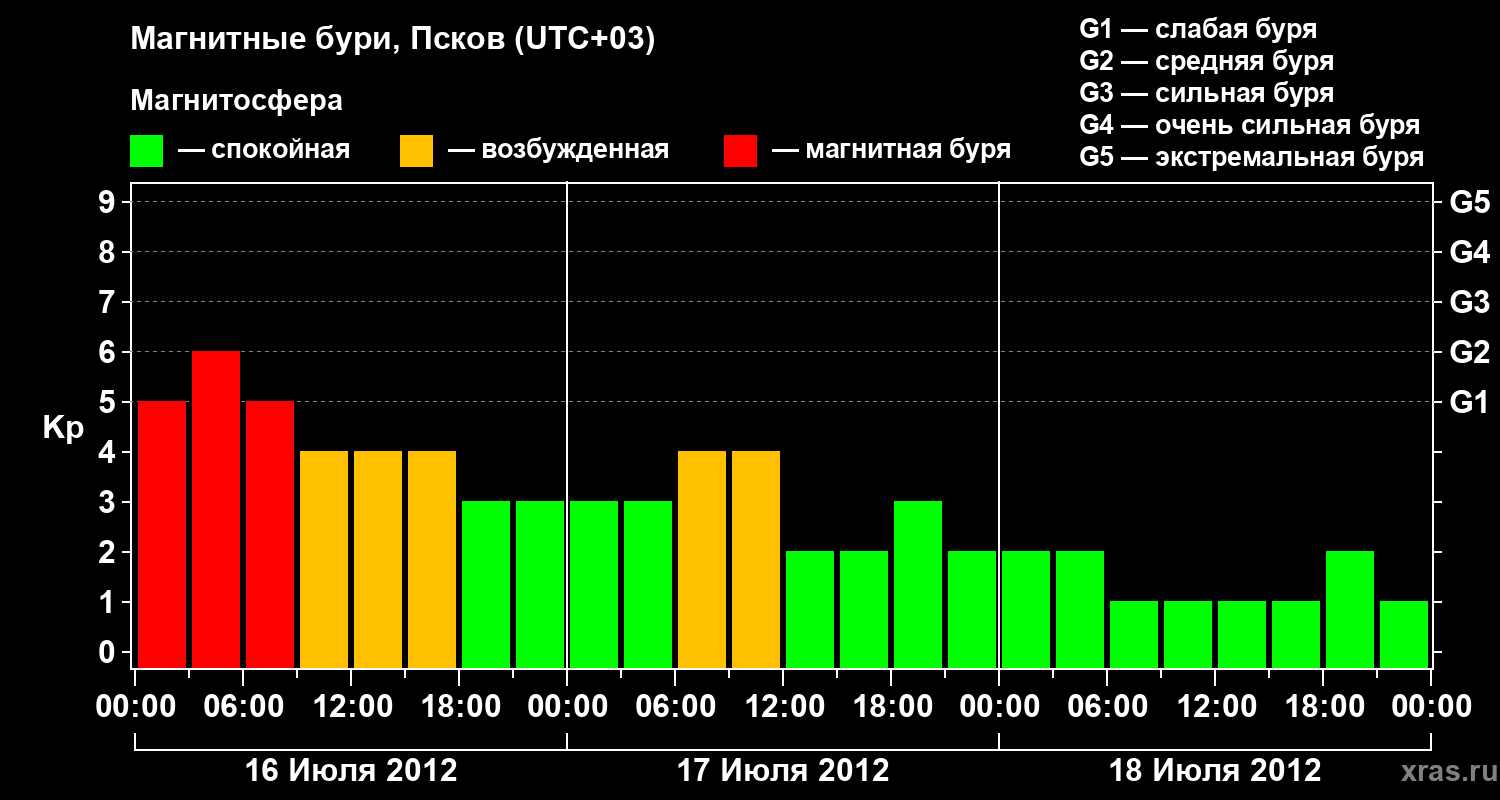This screenshot has height=800, width=1500.
Task: Click the green bar at 00:00–03:00 on 17 Июля
Action: [x=594, y=585]
